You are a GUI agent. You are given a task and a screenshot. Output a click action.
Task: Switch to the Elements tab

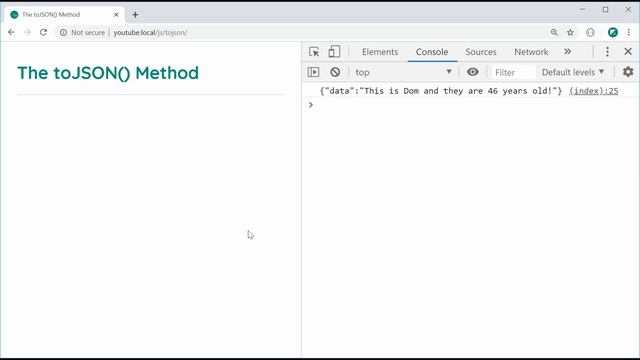click(x=380, y=52)
